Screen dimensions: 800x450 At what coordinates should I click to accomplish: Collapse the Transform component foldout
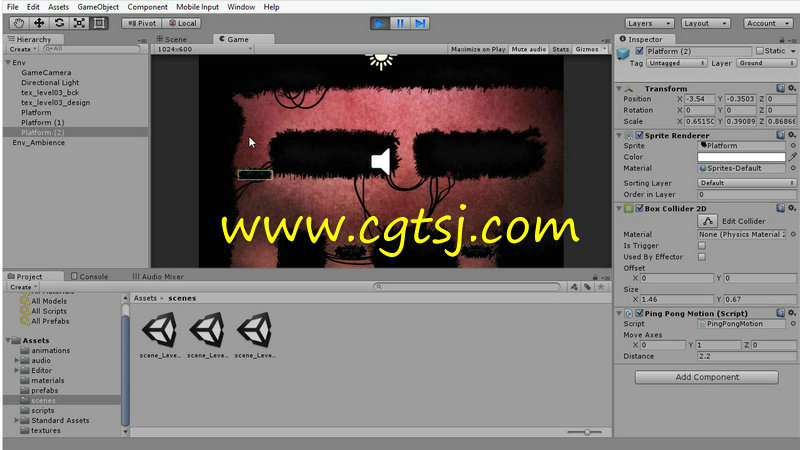[619, 88]
